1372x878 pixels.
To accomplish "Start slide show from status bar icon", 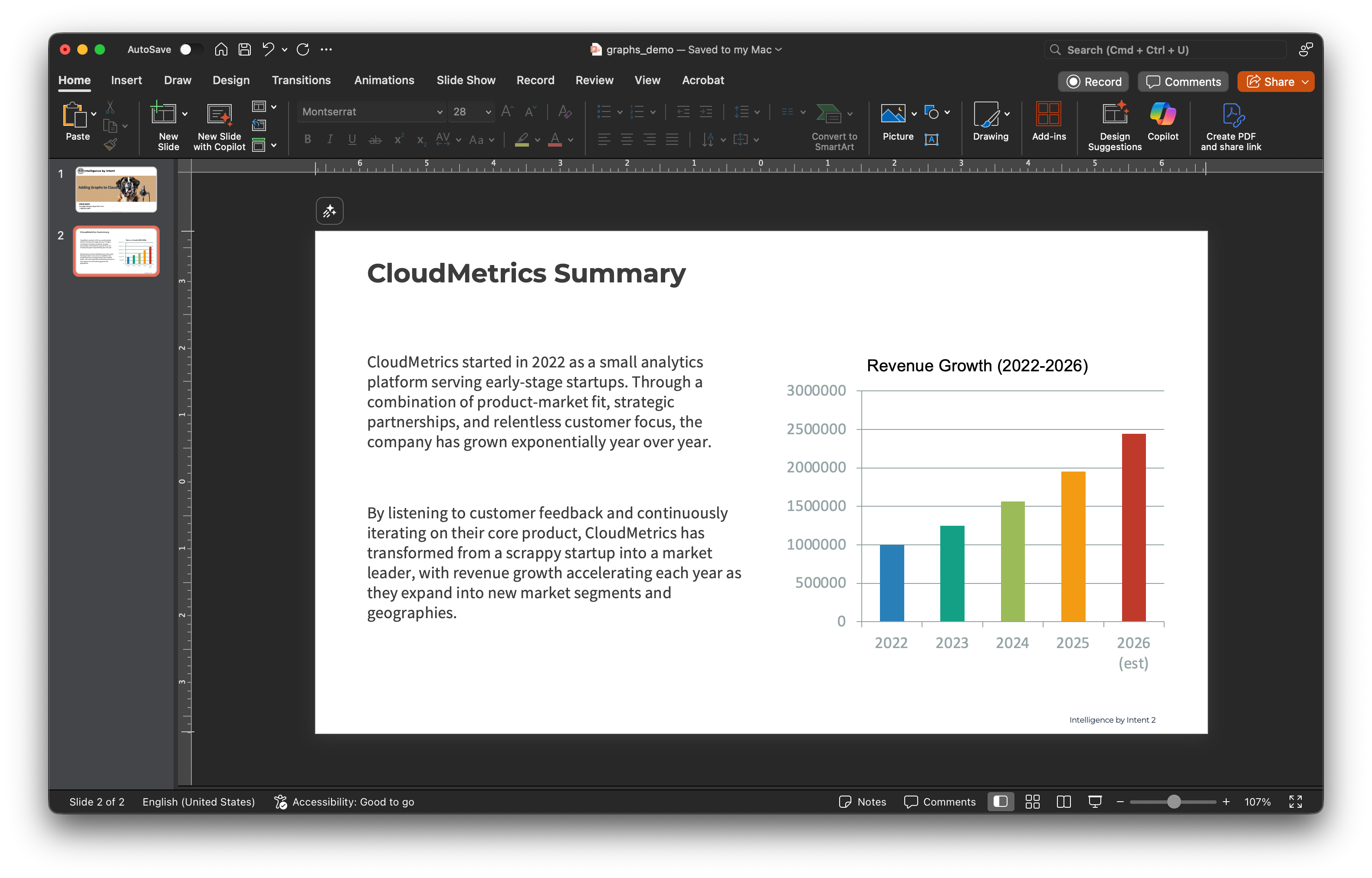I will [x=1094, y=802].
